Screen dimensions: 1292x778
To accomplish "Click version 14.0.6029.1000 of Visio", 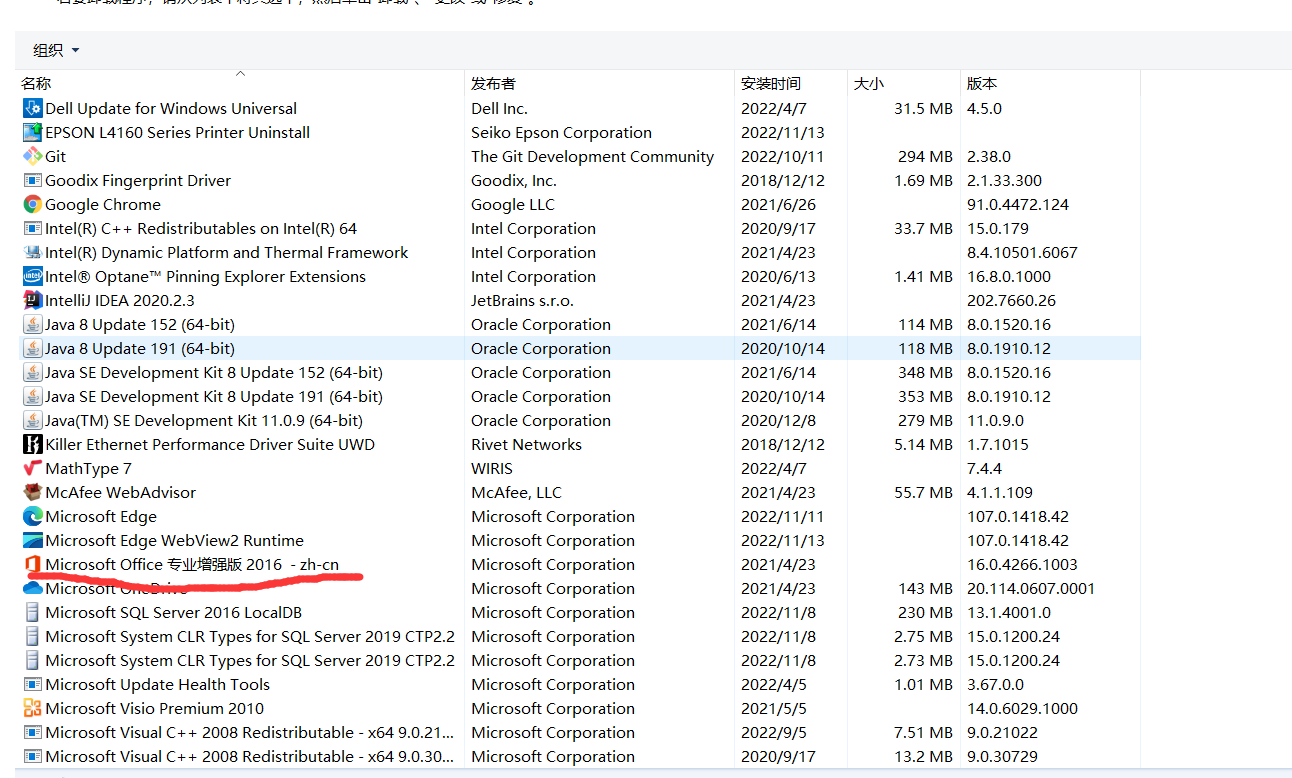I will click(1021, 708).
